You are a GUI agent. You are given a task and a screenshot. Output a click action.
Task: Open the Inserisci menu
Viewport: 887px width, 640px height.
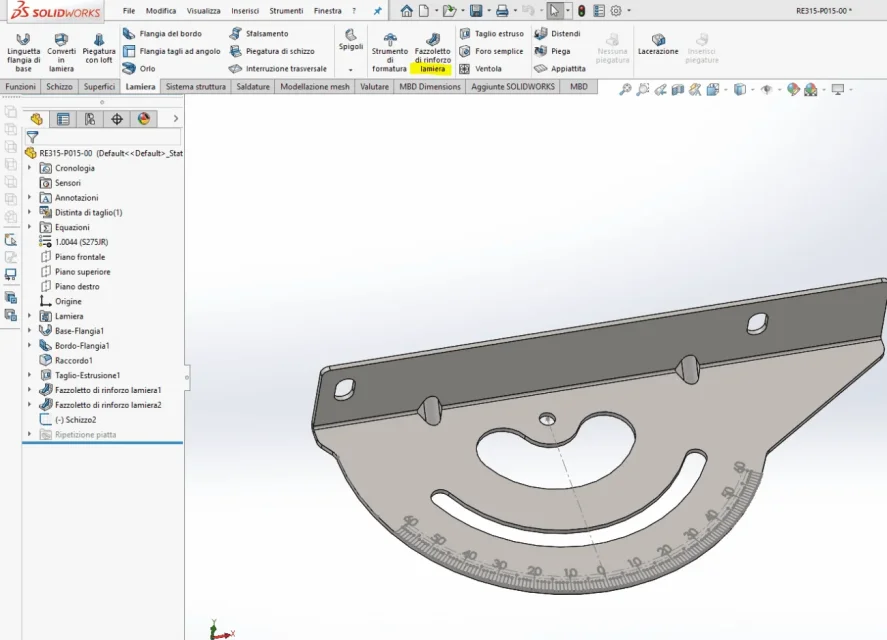(245, 11)
